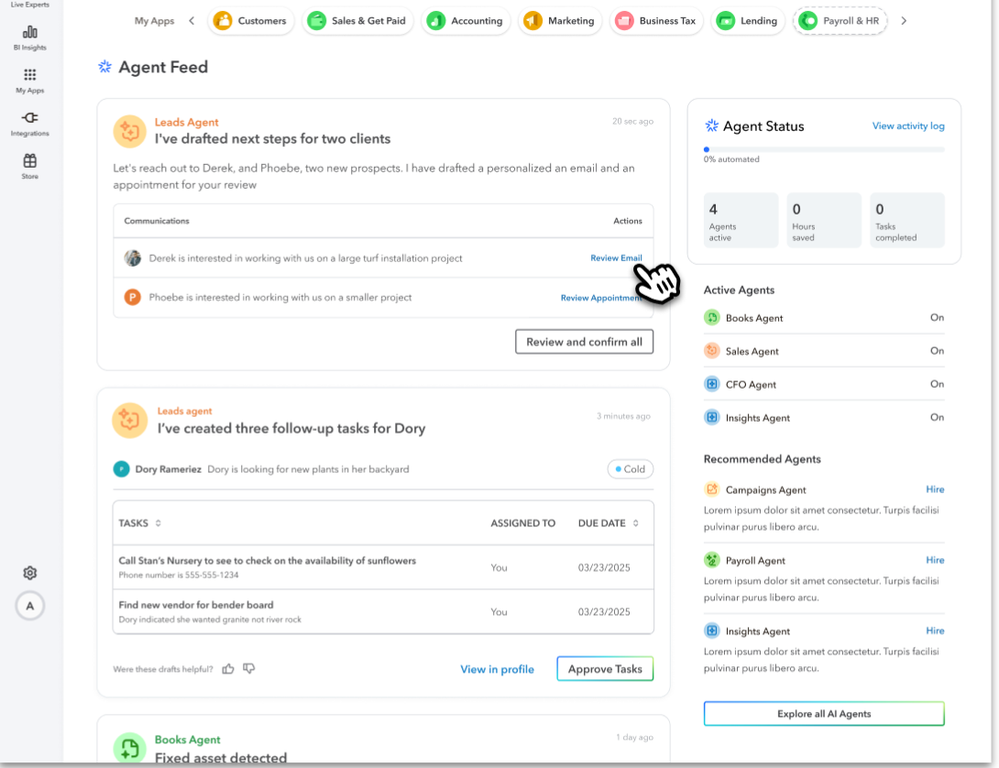Select the Business Tax tab
Viewport: 999px width, 768px height.
coord(656,20)
